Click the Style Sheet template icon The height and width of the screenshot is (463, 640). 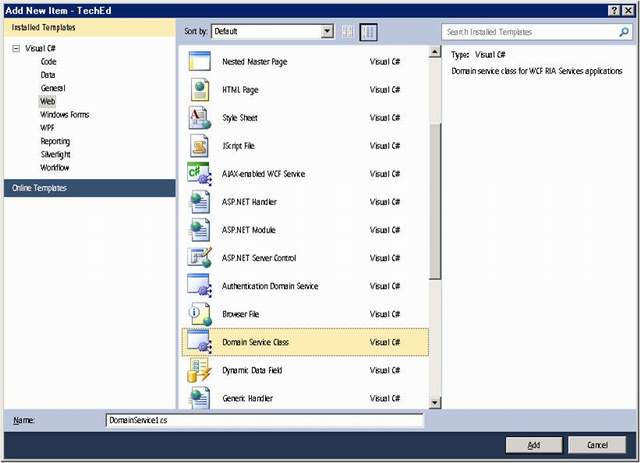click(x=200, y=118)
